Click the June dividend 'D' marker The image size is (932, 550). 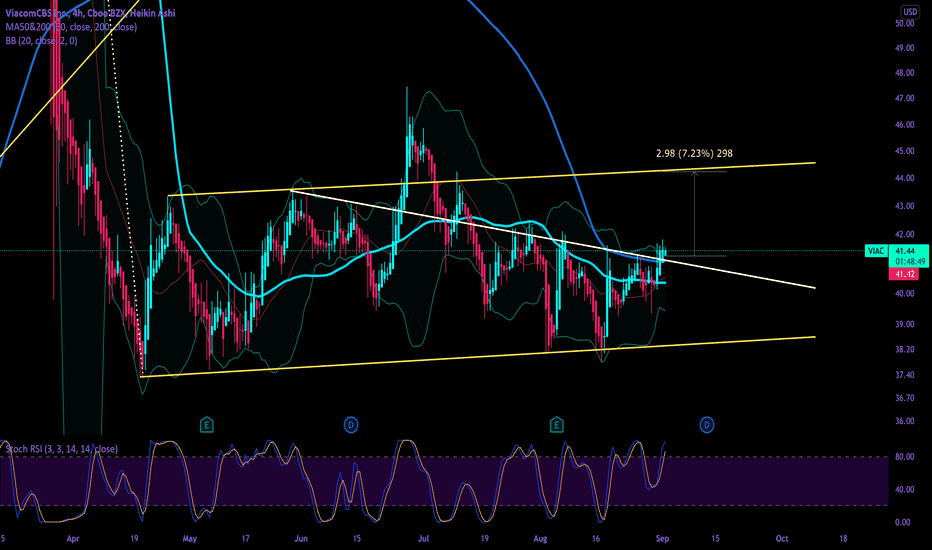coord(351,425)
